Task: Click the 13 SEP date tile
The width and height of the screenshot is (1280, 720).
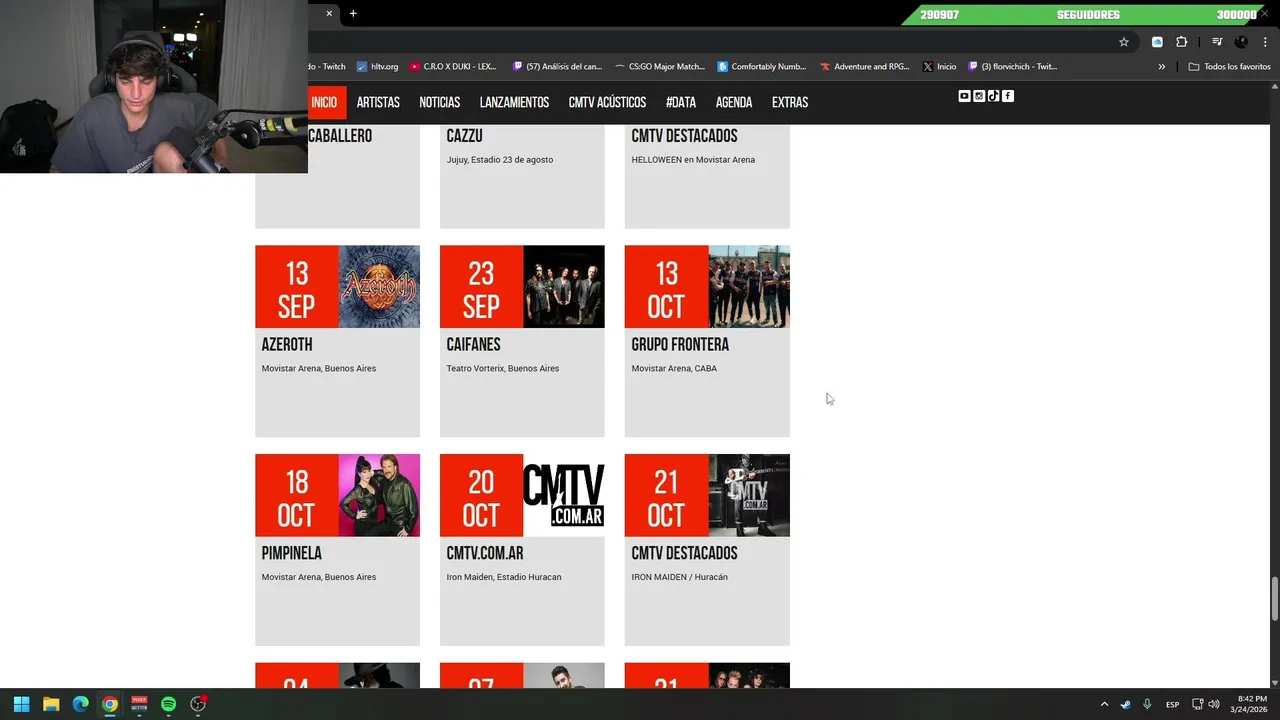Action: [297, 287]
